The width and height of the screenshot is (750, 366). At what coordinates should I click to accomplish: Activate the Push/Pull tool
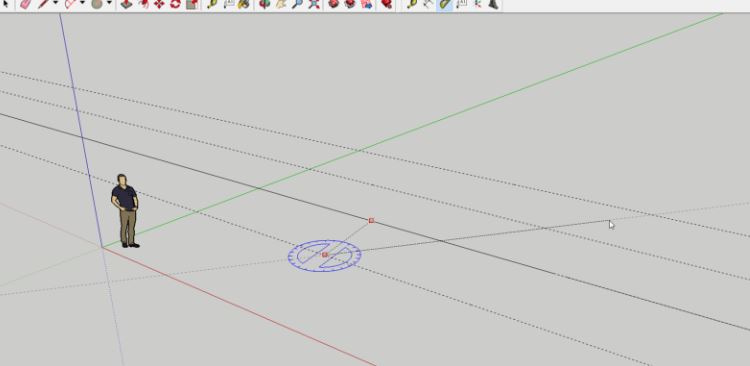pyautogui.click(x=126, y=5)
